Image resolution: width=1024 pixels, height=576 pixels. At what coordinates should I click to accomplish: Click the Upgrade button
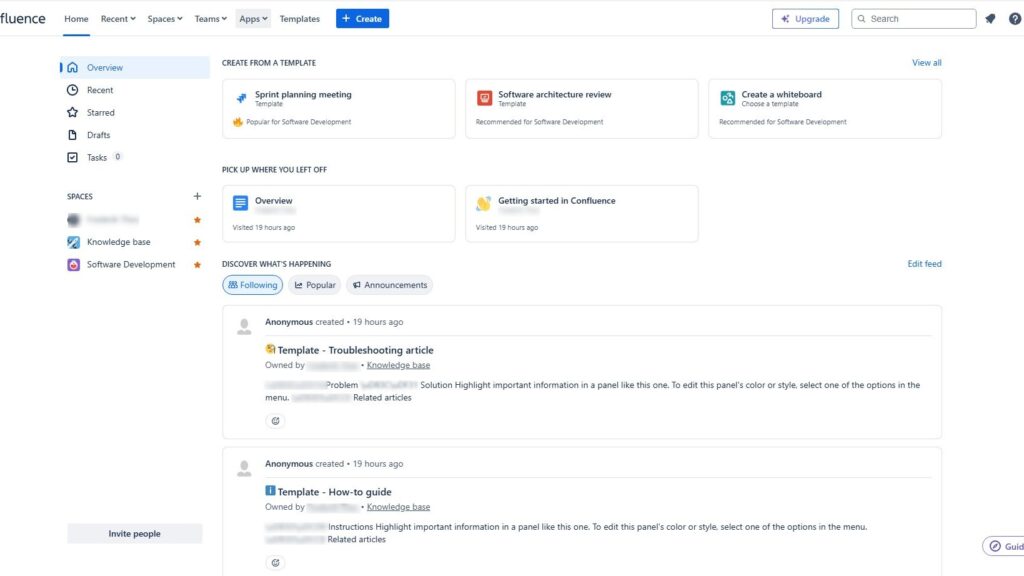(805, 17)
